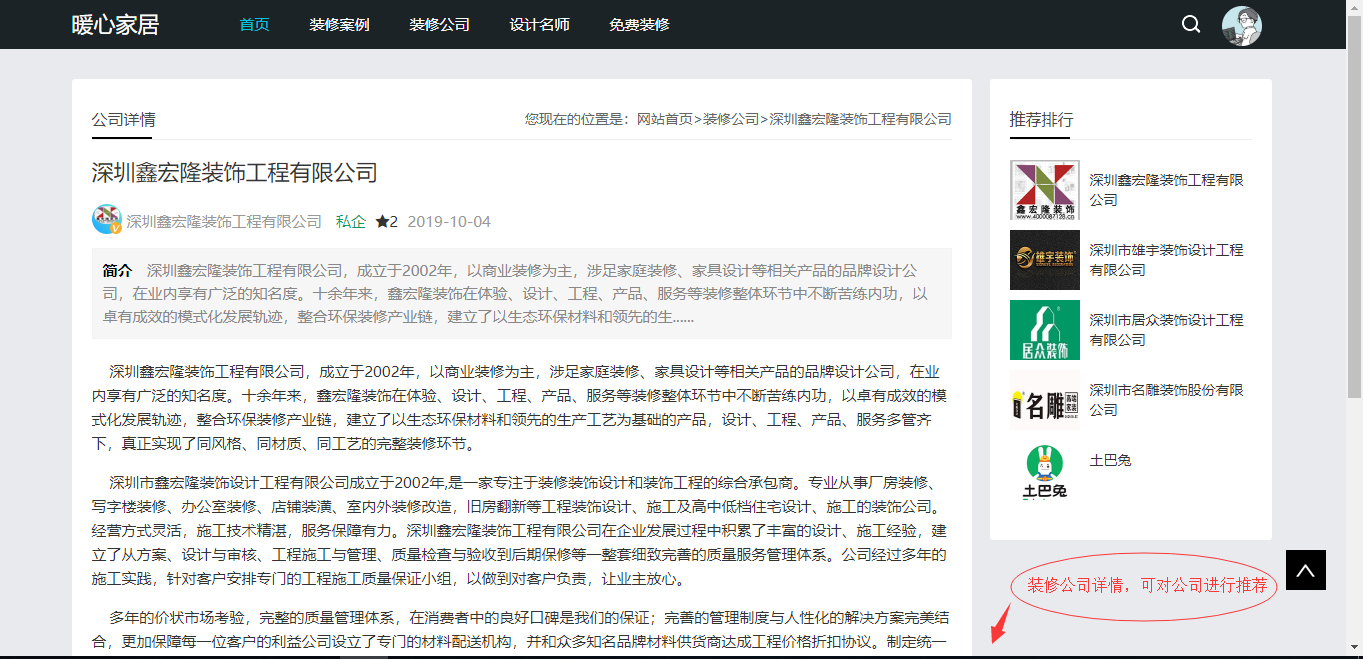Click publisher name 深圳鑫宏隆装饰工程有限公司
The height and width of the screenshot is (659, 1363).
coord(224,221)
